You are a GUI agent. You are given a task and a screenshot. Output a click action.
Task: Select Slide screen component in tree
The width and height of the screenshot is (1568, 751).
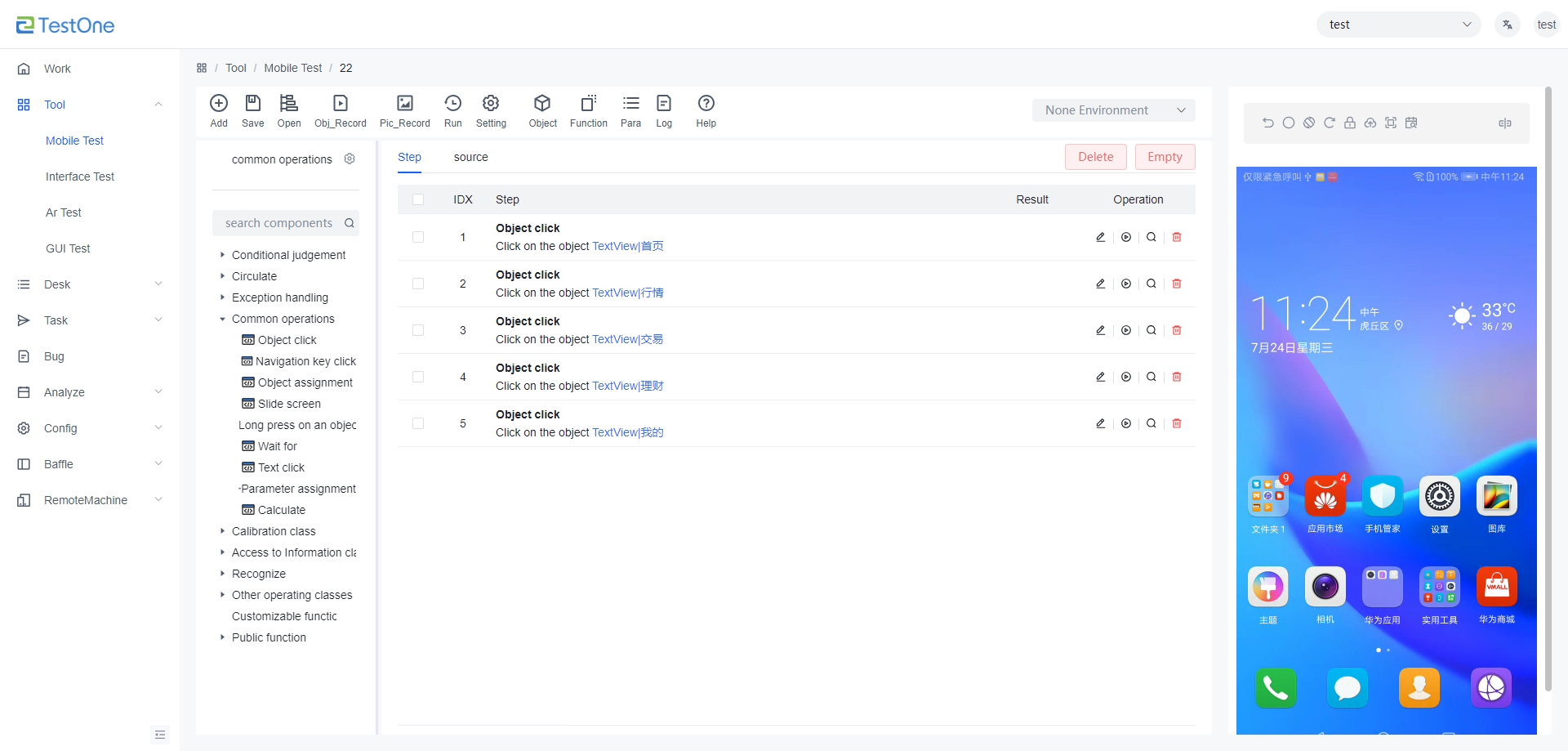click(x=289, y=404)
